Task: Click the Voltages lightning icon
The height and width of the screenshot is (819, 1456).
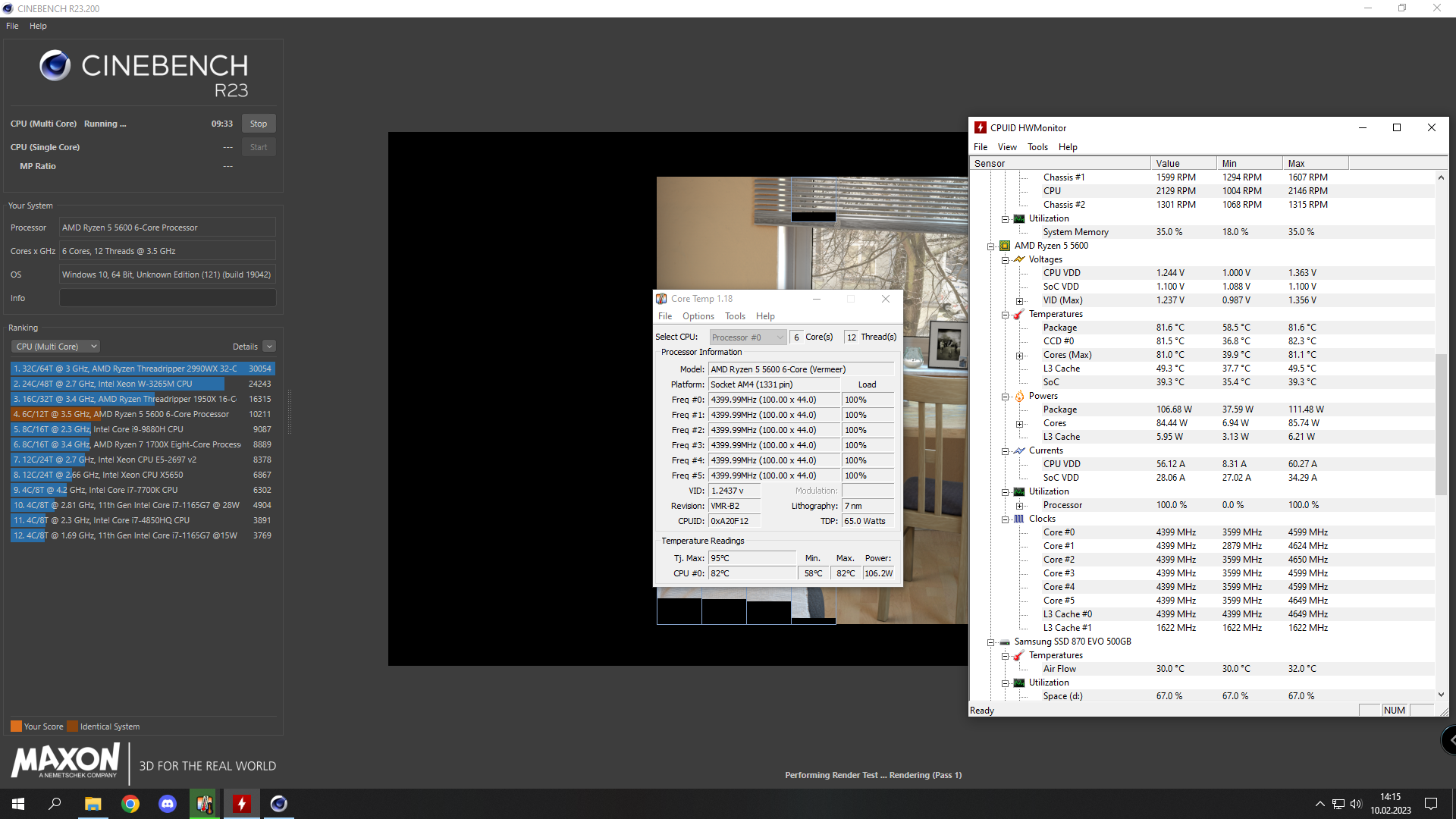Action: pyautogui.click(x=1018, y=259)
